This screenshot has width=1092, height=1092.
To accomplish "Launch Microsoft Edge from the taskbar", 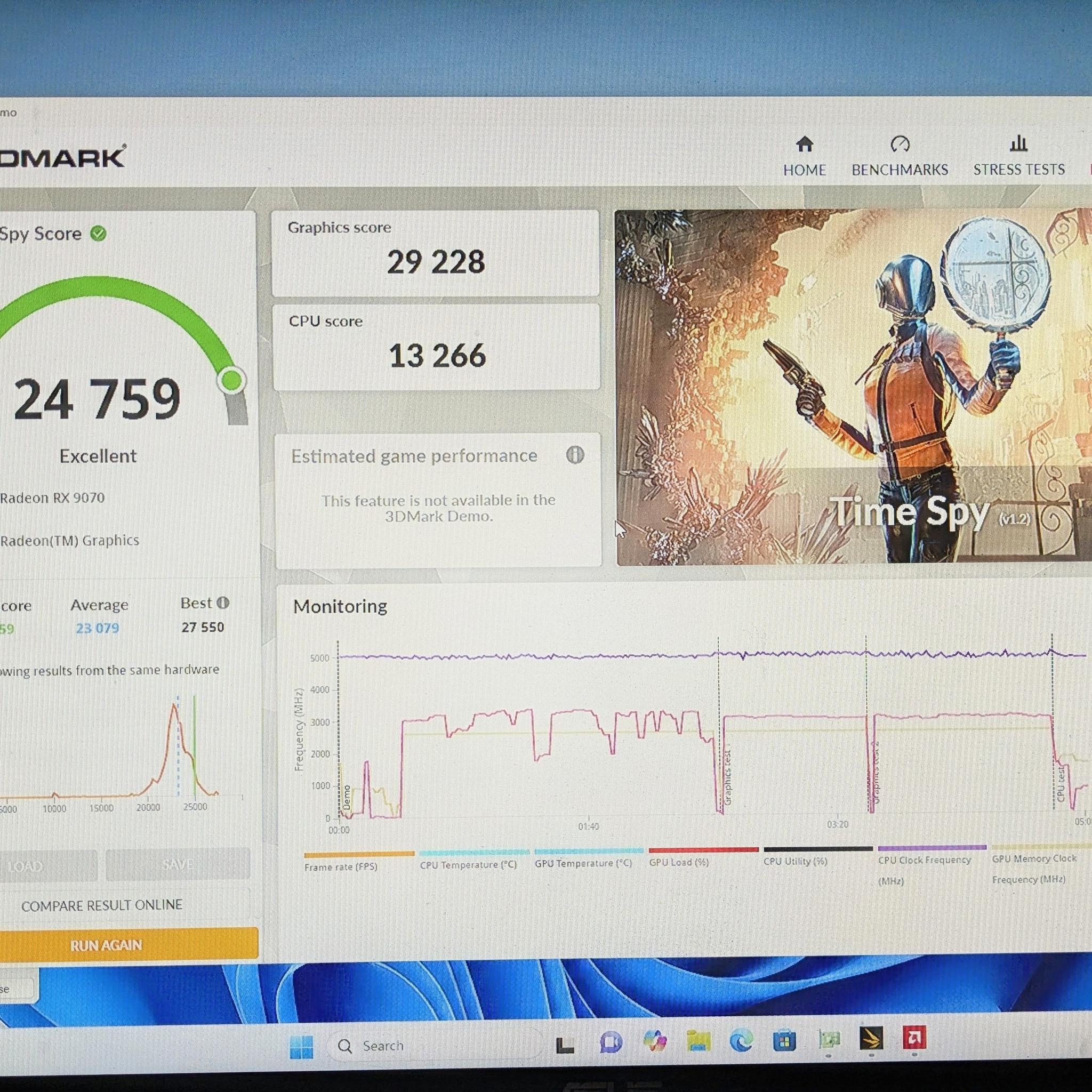I will (x=741, y=1040).
